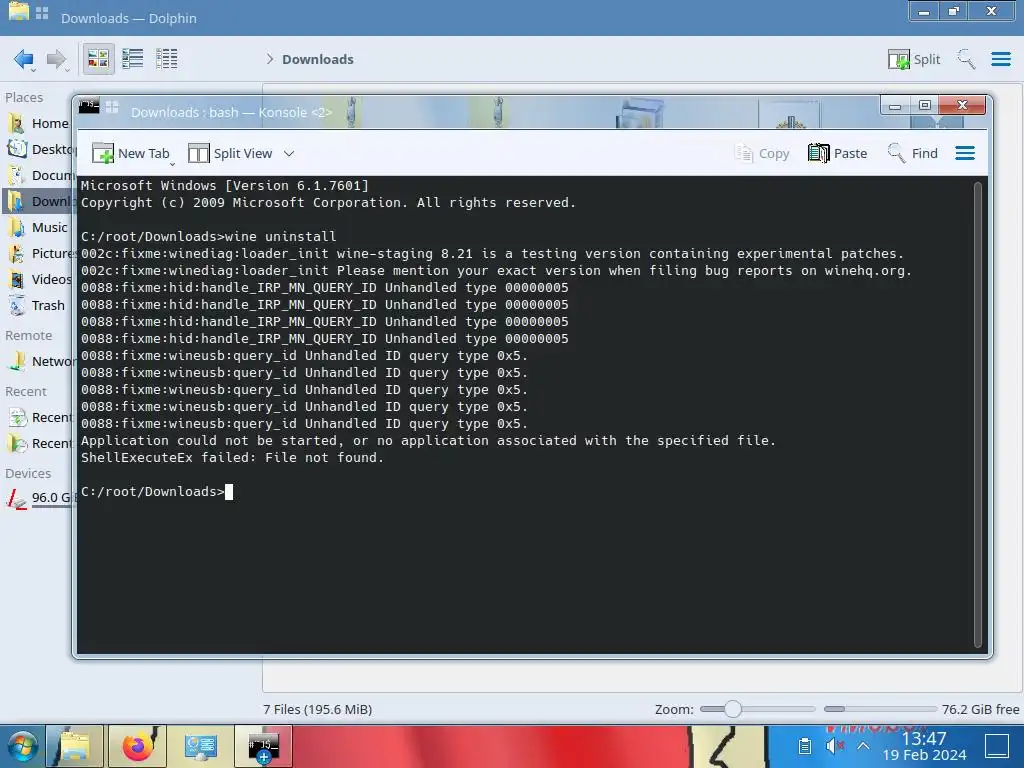
Task: Open clipboard tray icon
Action: pyautogui.click(x=805, y=746)
